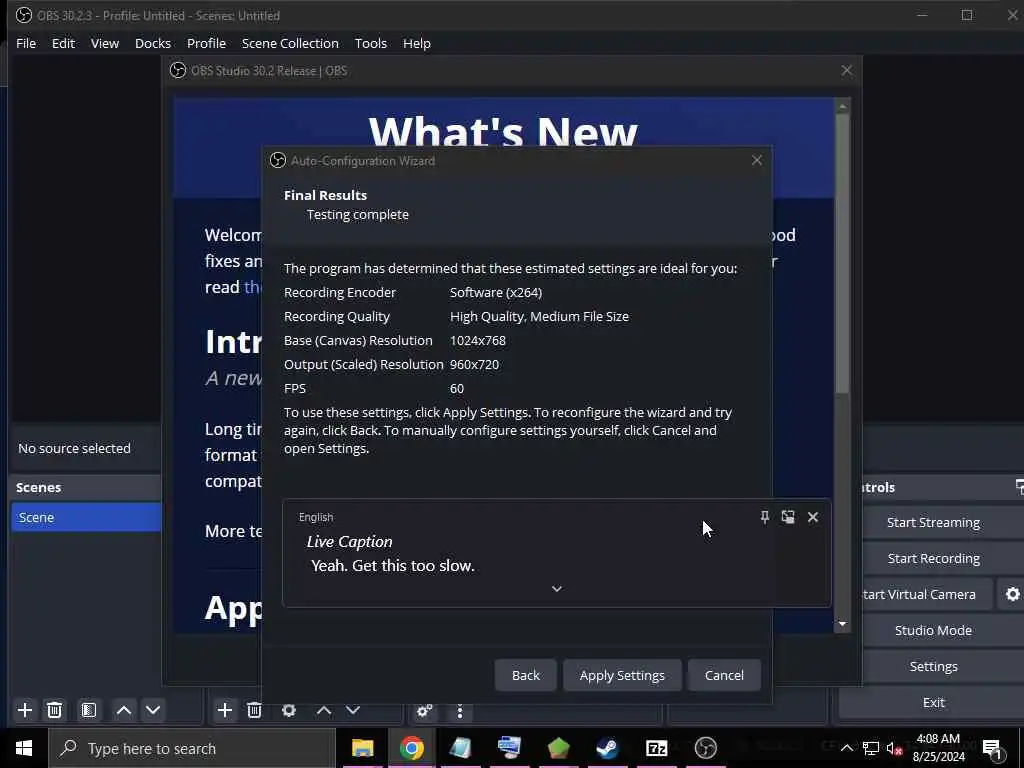Viewport: 1024px width, 768px height.
Task: Open audio mixer advanced properties gears icon
Action: [424, 710]
